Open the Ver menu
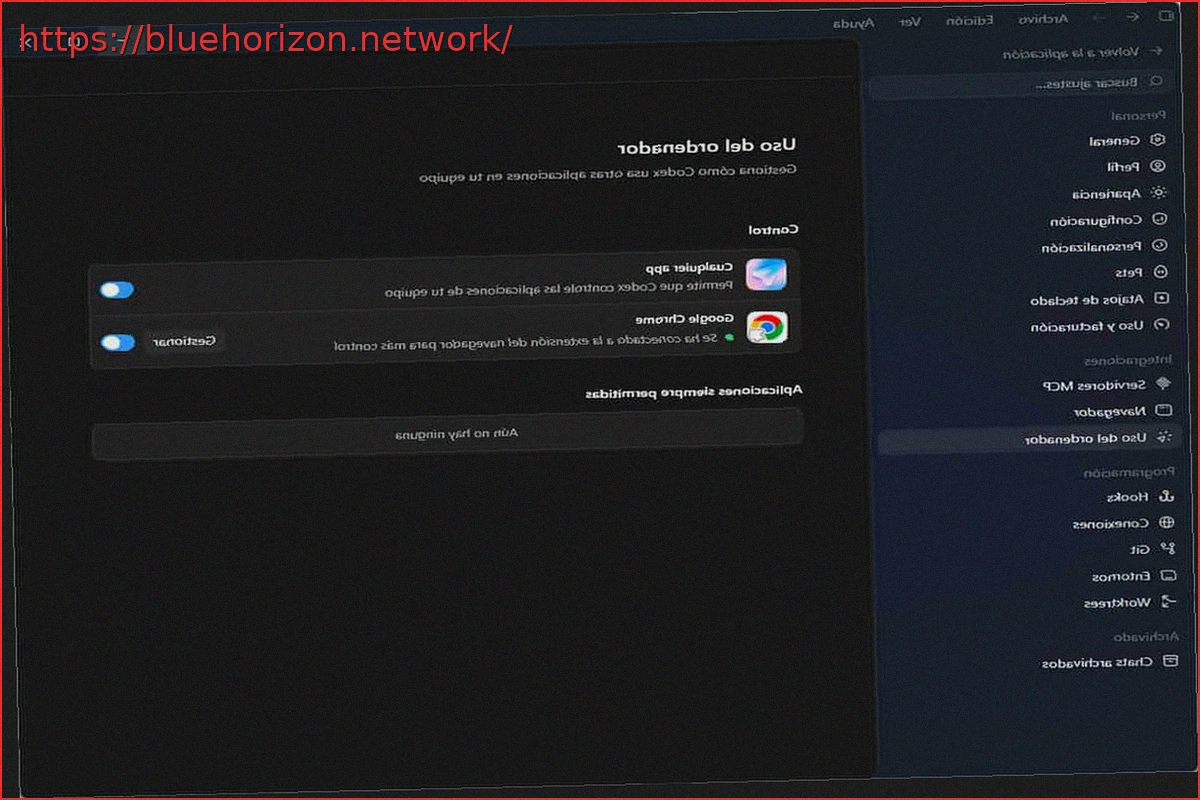Viewport: 1200px width, 800px height. [910, 21]
